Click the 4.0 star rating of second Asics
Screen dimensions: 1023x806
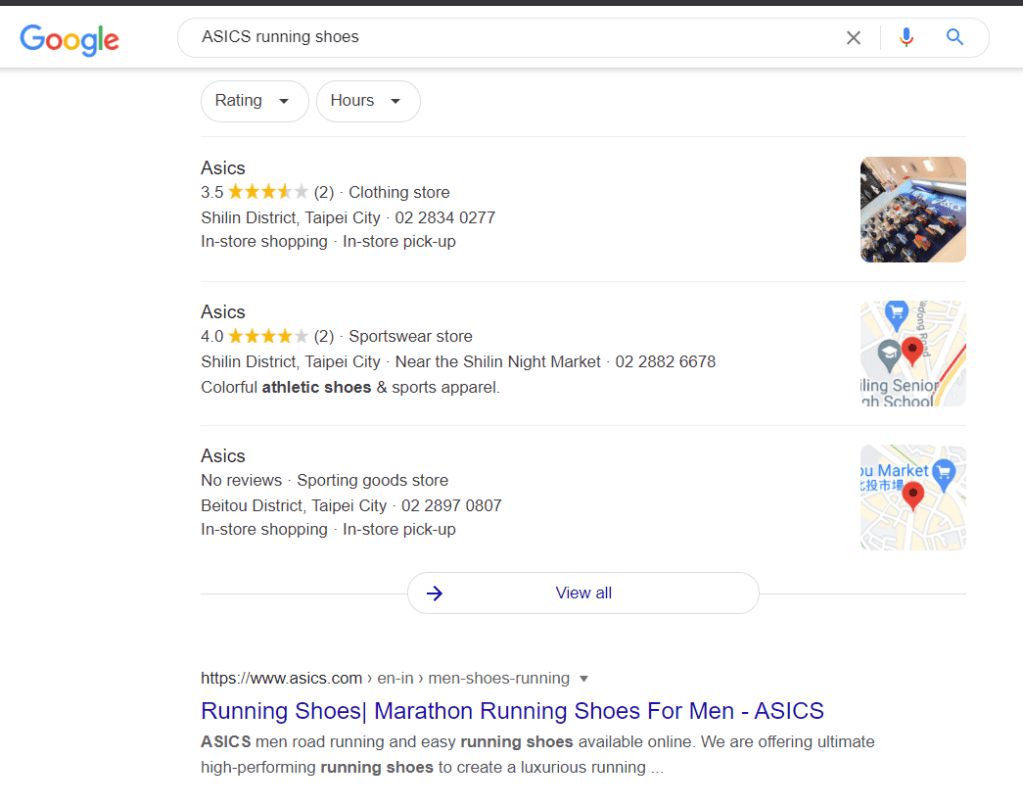point(267,337)
